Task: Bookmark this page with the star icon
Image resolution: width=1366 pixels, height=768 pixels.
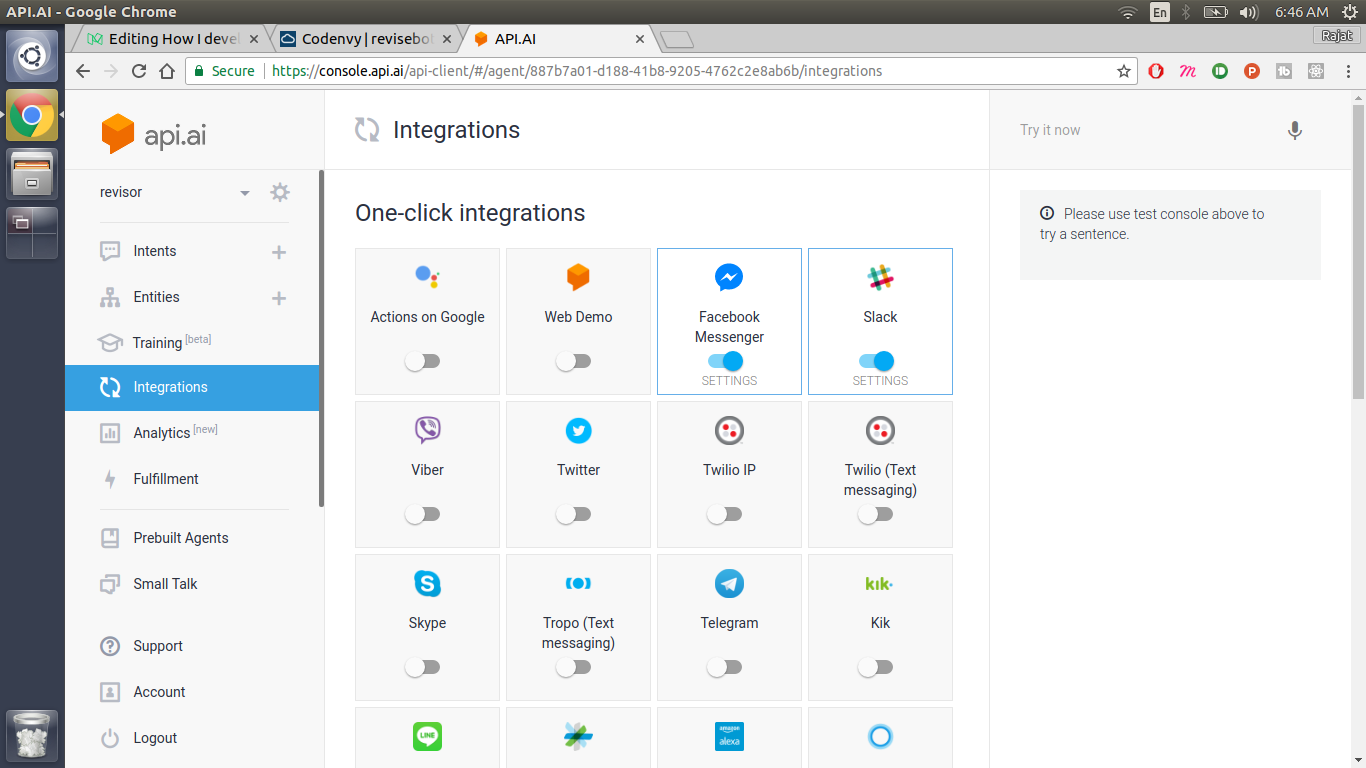Action: click(1124, 71)
